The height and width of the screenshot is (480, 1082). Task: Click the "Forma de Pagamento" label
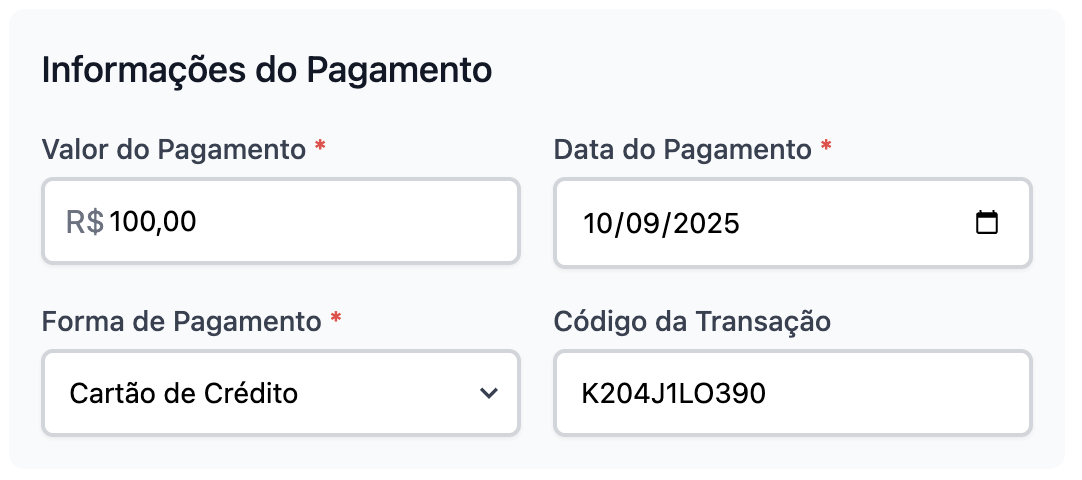coord(181,322)
